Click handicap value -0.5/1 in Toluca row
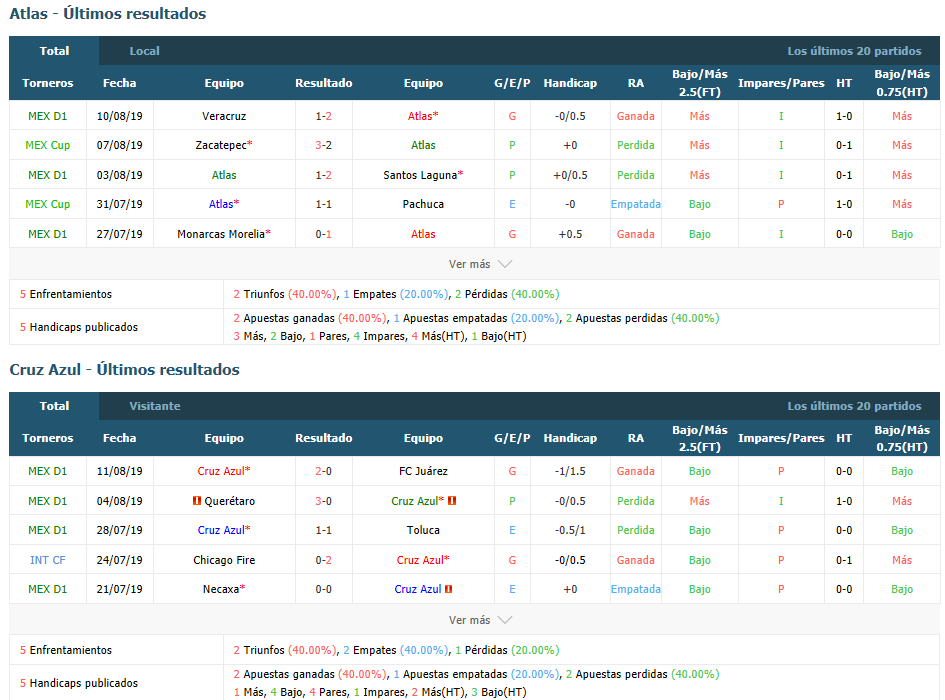Image resolution: width=945 pixels, height=700 pixels. click(x=570, y=530)
